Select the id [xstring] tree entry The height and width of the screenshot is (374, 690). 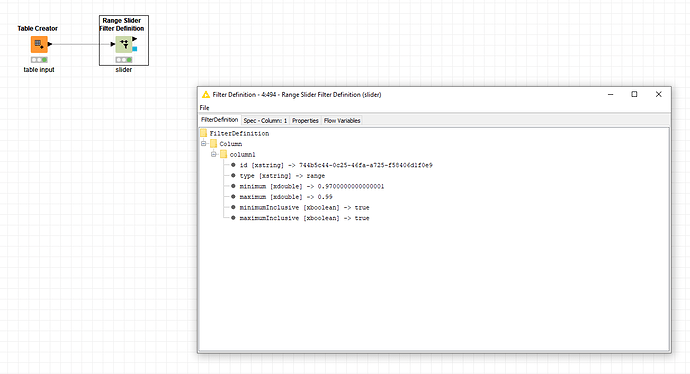(336, 165)
